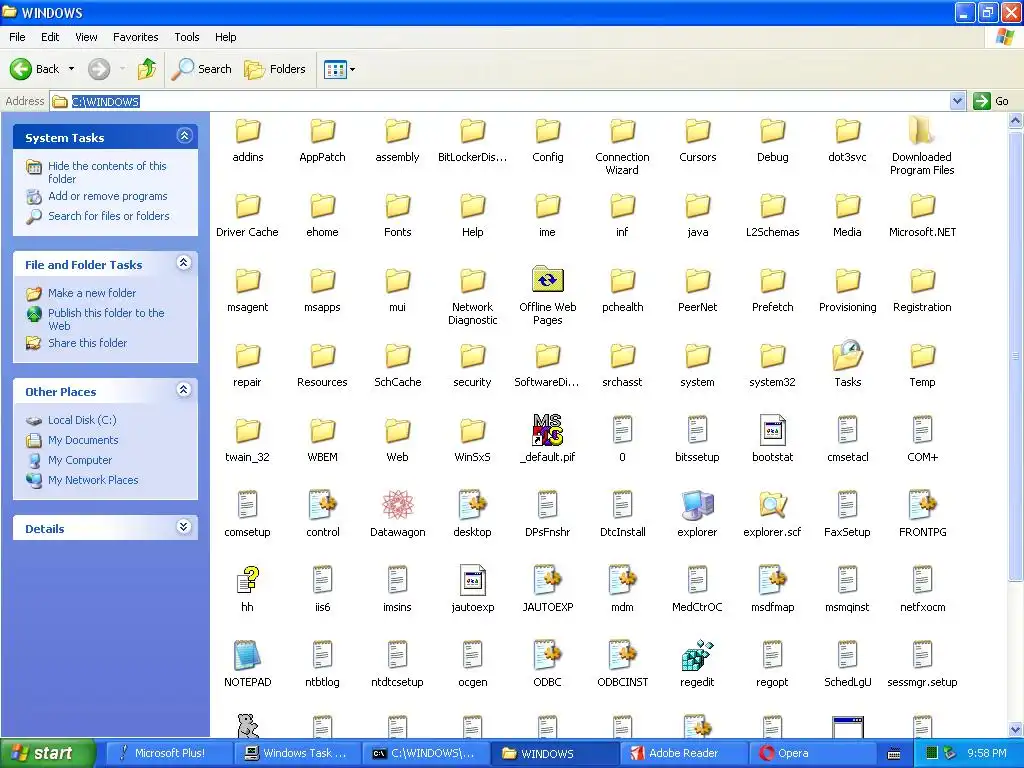Select the regedit icon

coord(697,655)
